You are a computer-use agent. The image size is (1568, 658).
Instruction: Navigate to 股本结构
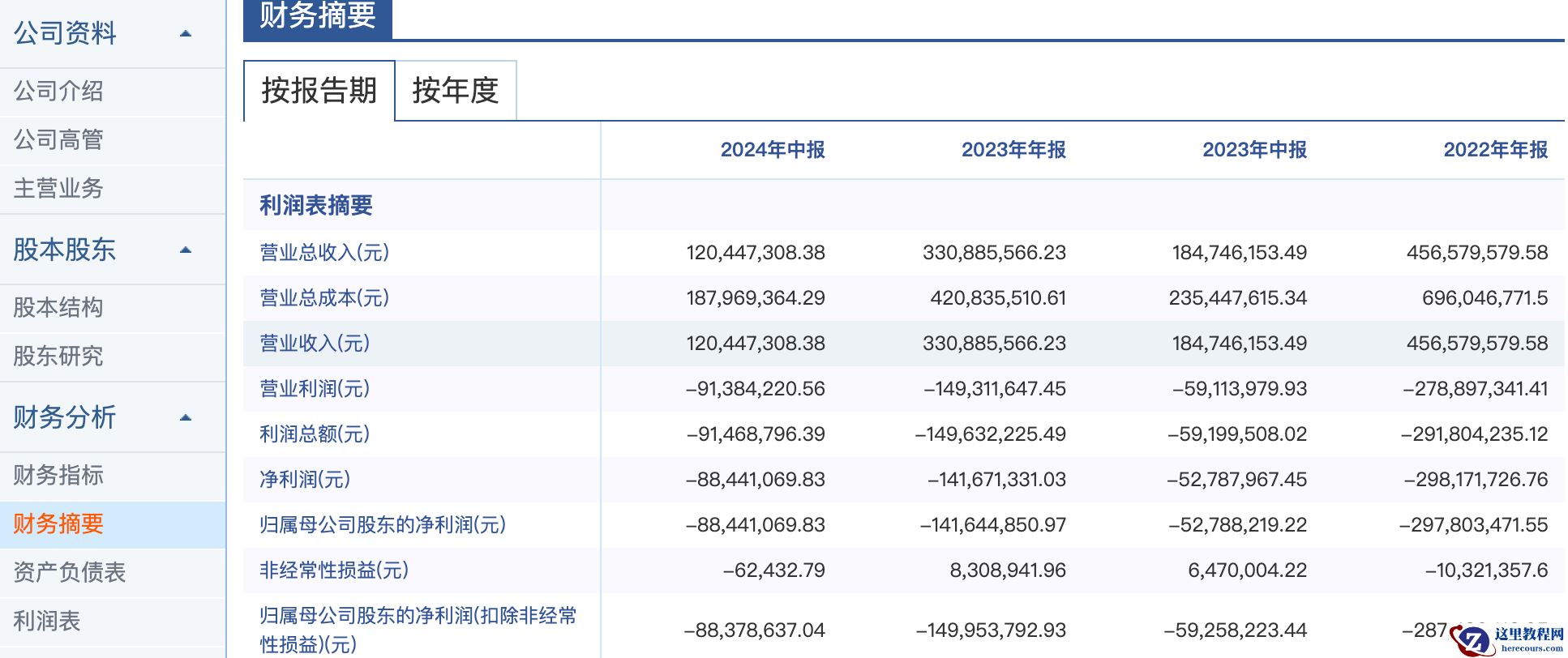pyautogui.click(x=58, y=308)
